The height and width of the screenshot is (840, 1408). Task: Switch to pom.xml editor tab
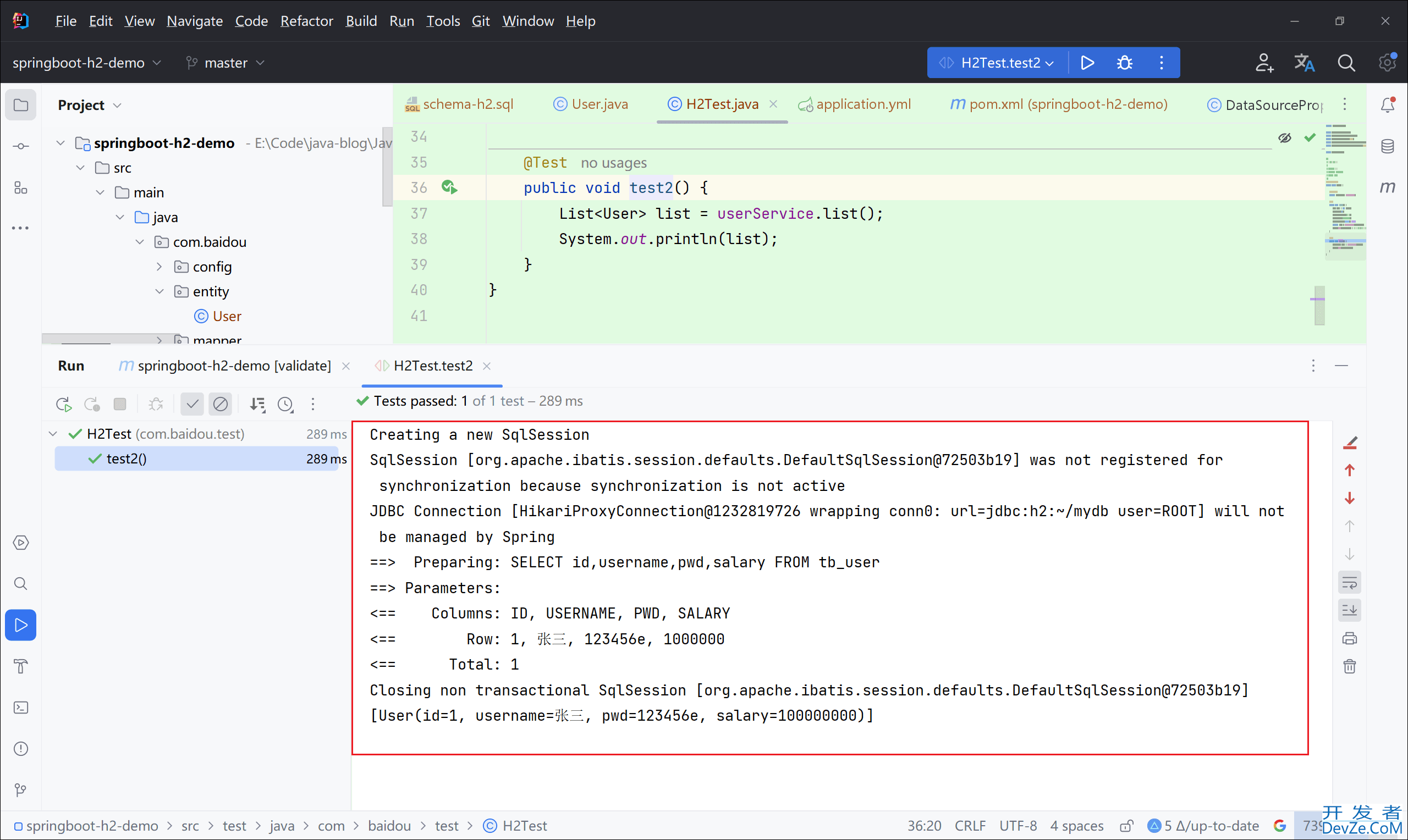pos(1058,104)
